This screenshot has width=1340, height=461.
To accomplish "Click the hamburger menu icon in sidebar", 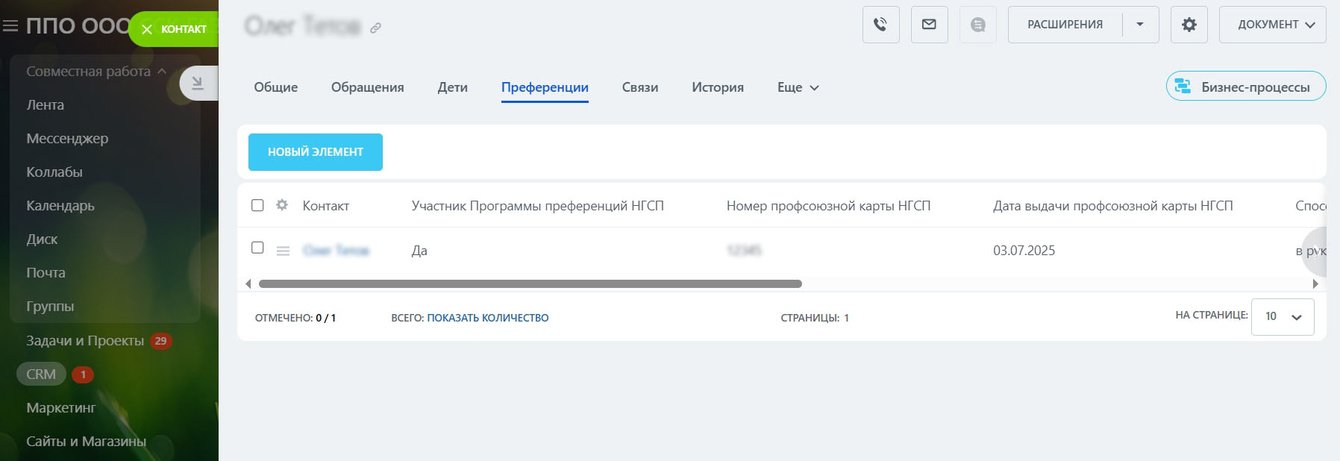I will 11,26.
